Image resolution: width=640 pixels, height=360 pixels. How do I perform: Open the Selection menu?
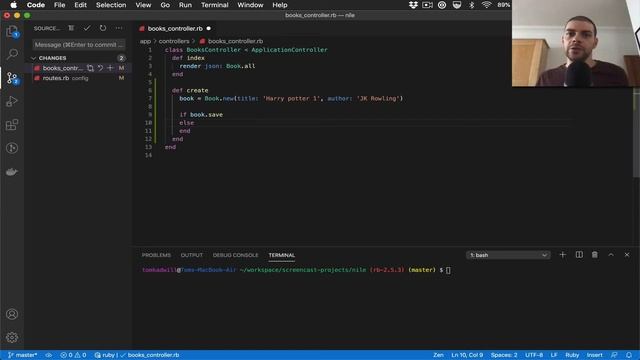coord(111,5)
